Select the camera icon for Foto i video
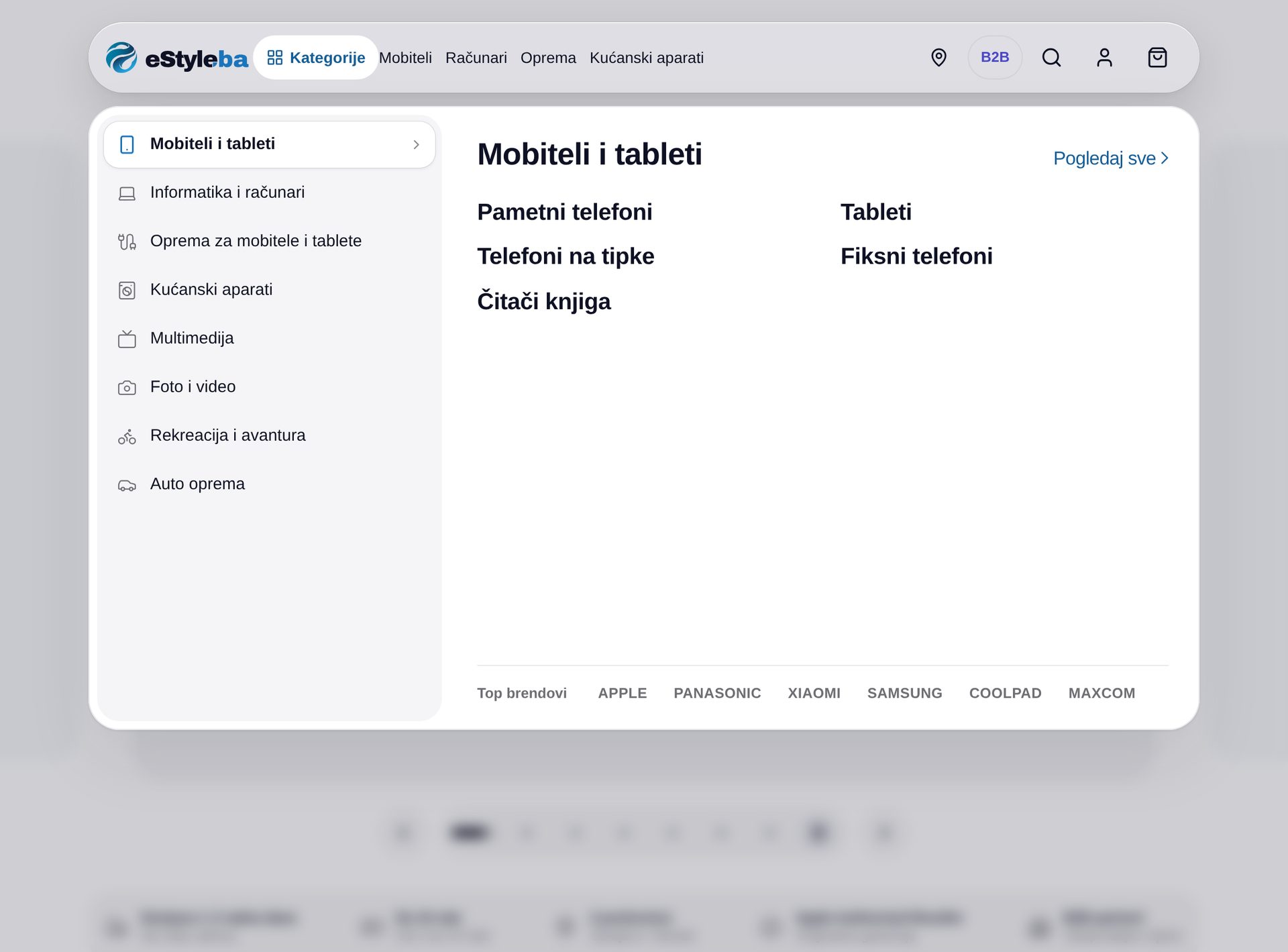 pyautogui.click(x=127, y=388)
